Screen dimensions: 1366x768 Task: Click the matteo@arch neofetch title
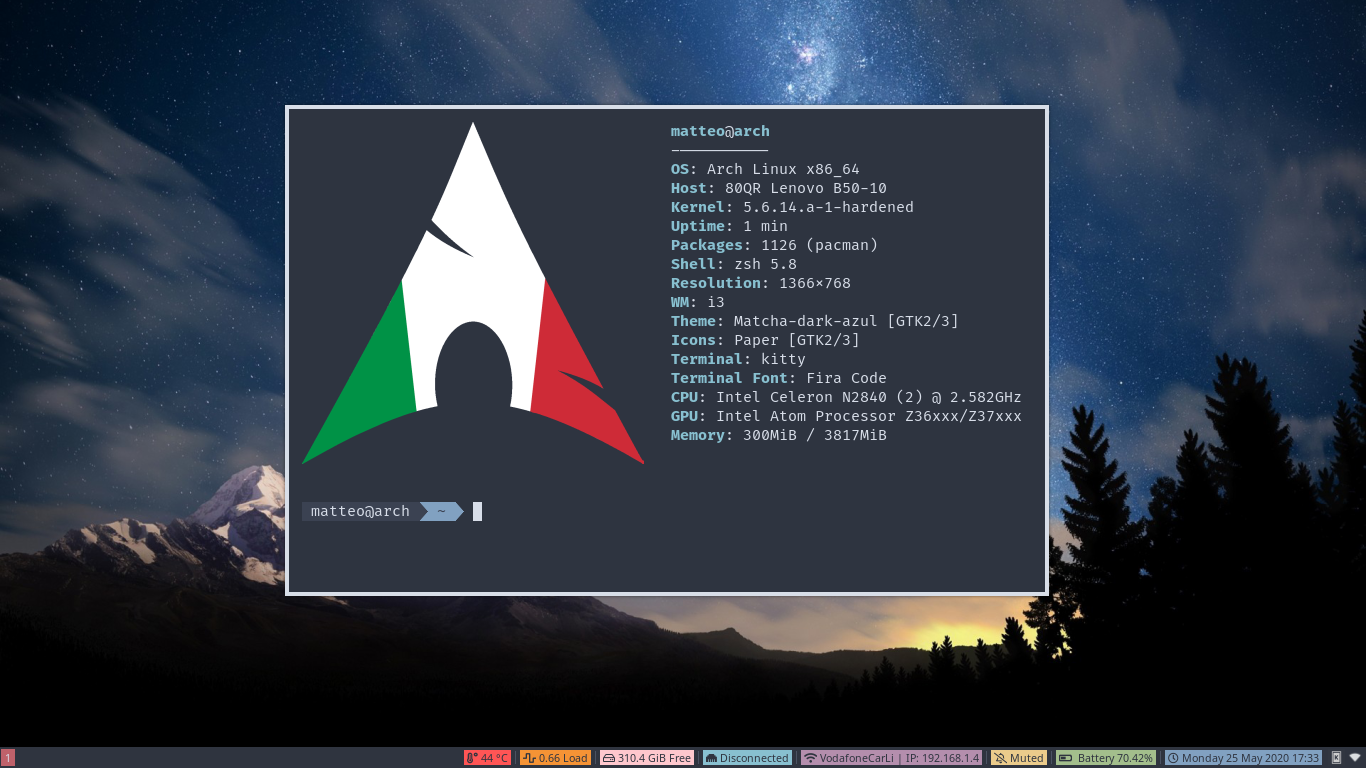click(x=720, y=131)
